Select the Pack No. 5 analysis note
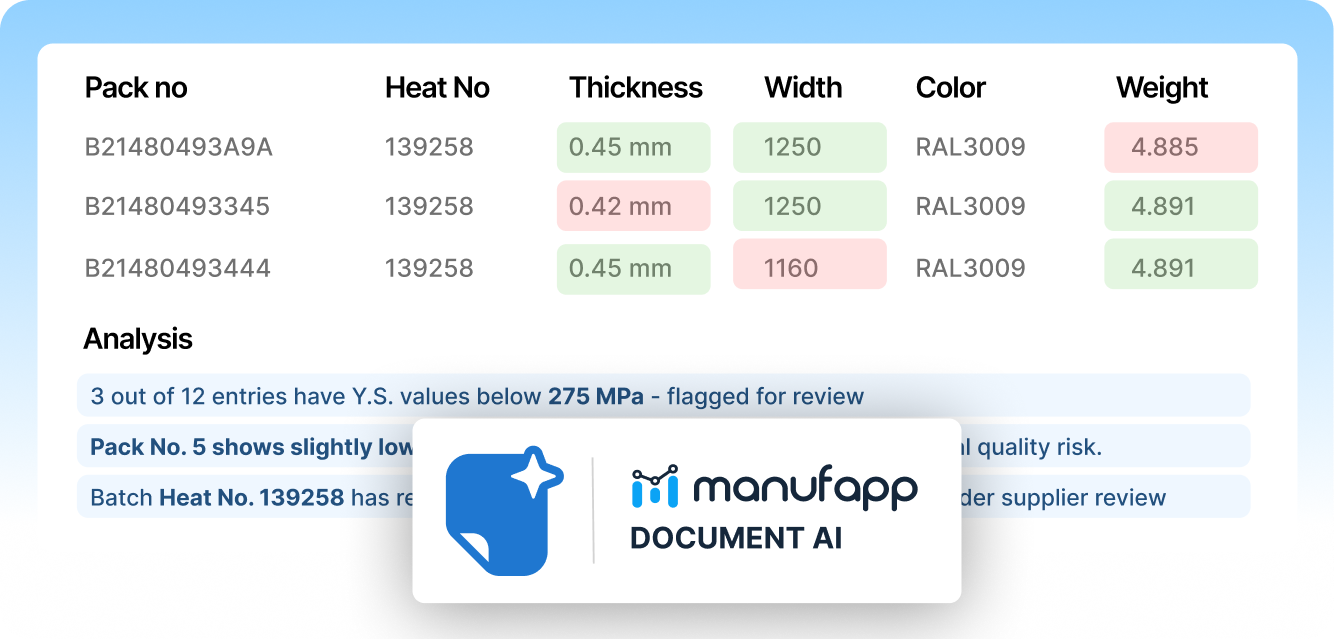 [250, 447]
